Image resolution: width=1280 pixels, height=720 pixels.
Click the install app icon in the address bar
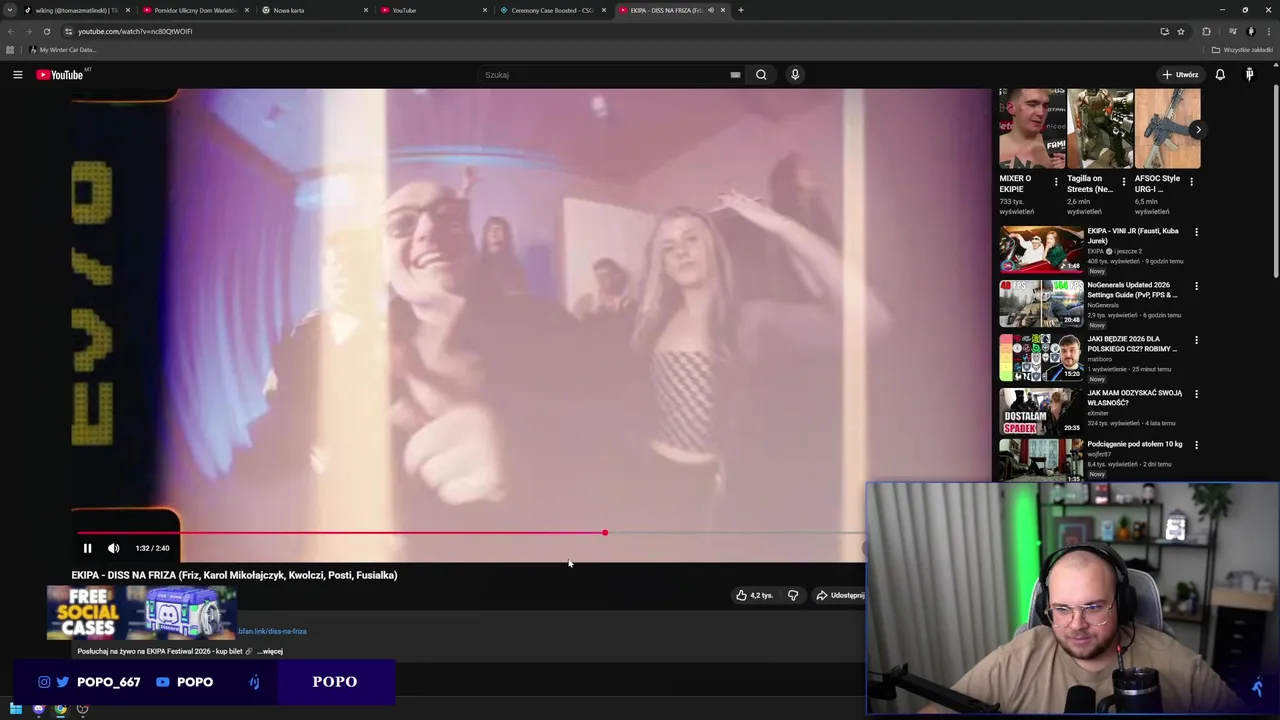pos(1164,31)
